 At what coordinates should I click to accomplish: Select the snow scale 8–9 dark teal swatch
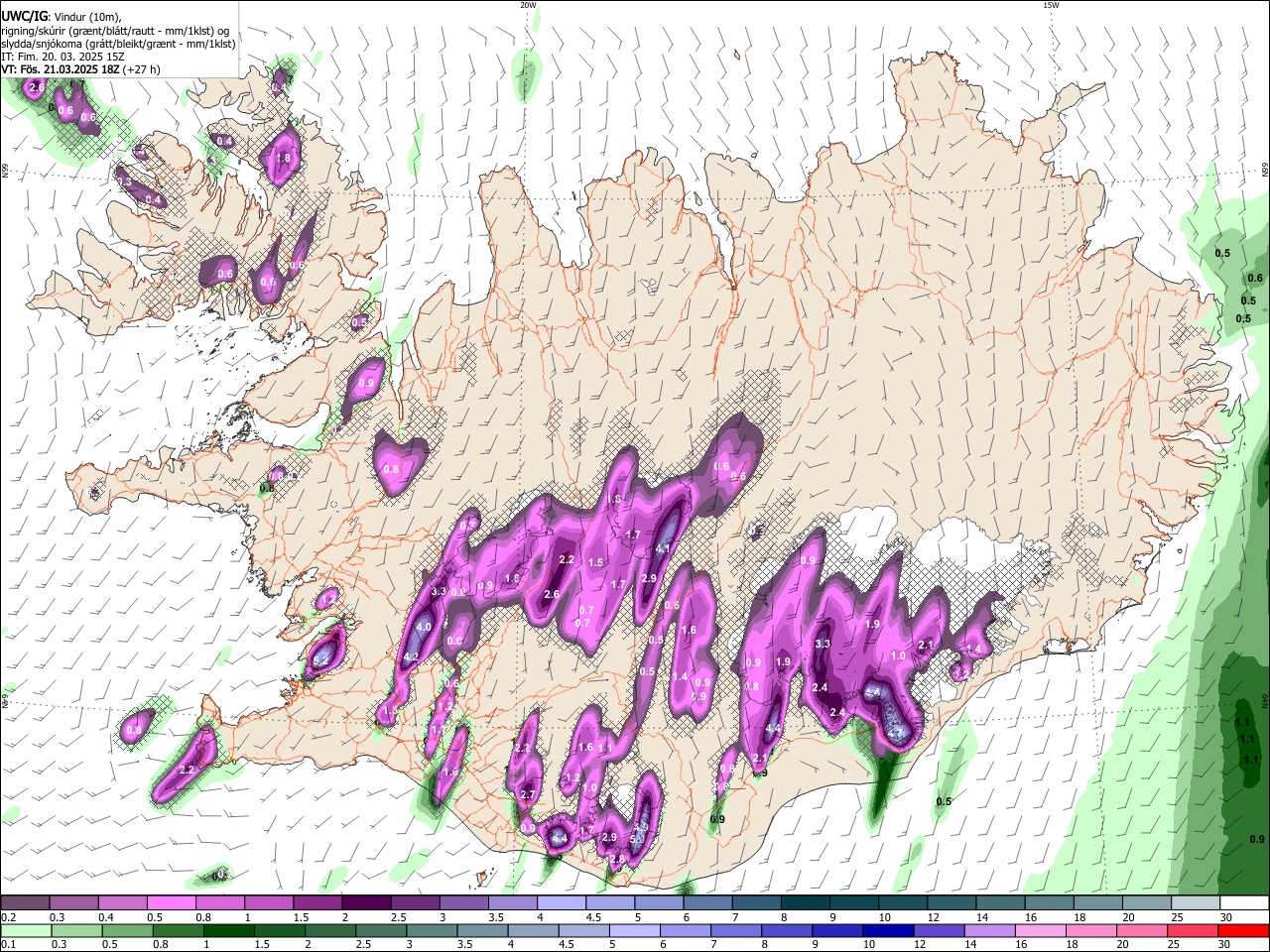point(806,902)
